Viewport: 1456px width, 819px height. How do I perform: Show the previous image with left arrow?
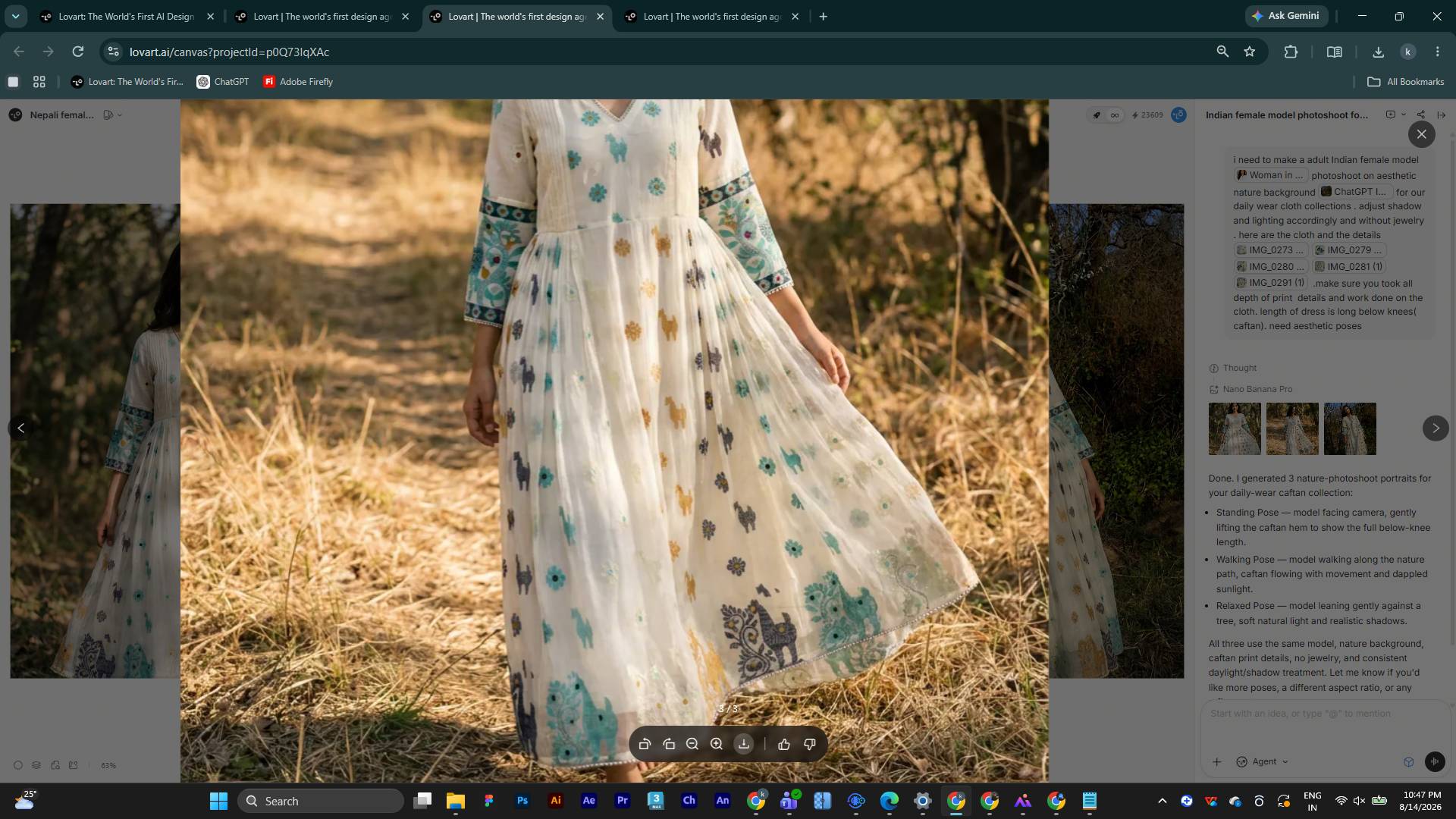(x=21, y=428)
